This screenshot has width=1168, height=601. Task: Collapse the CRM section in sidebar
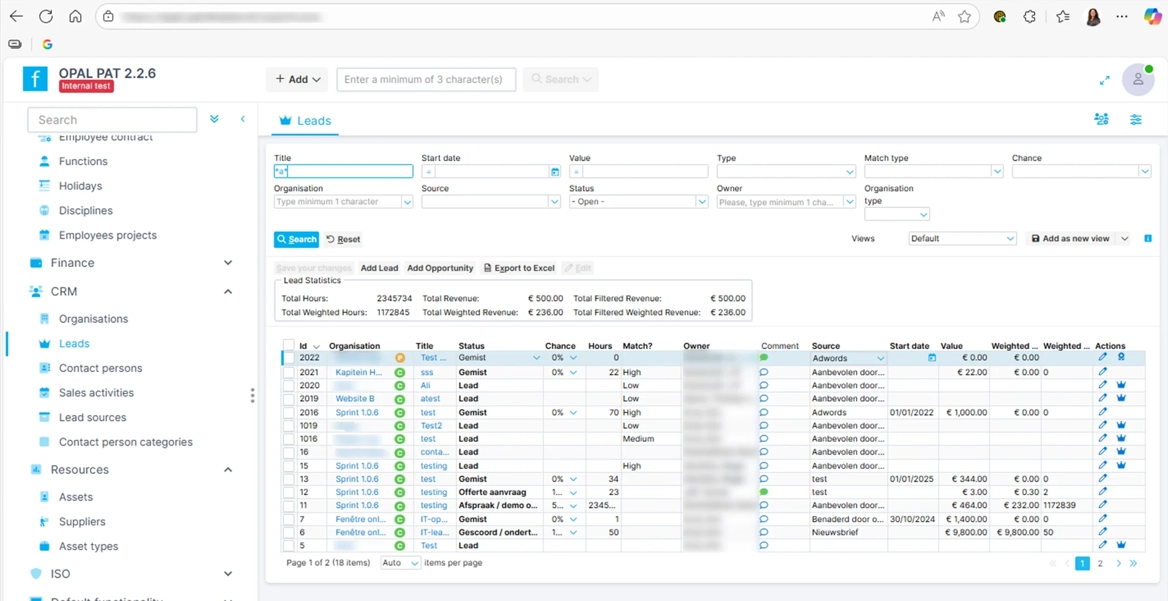tap(228, 292)
